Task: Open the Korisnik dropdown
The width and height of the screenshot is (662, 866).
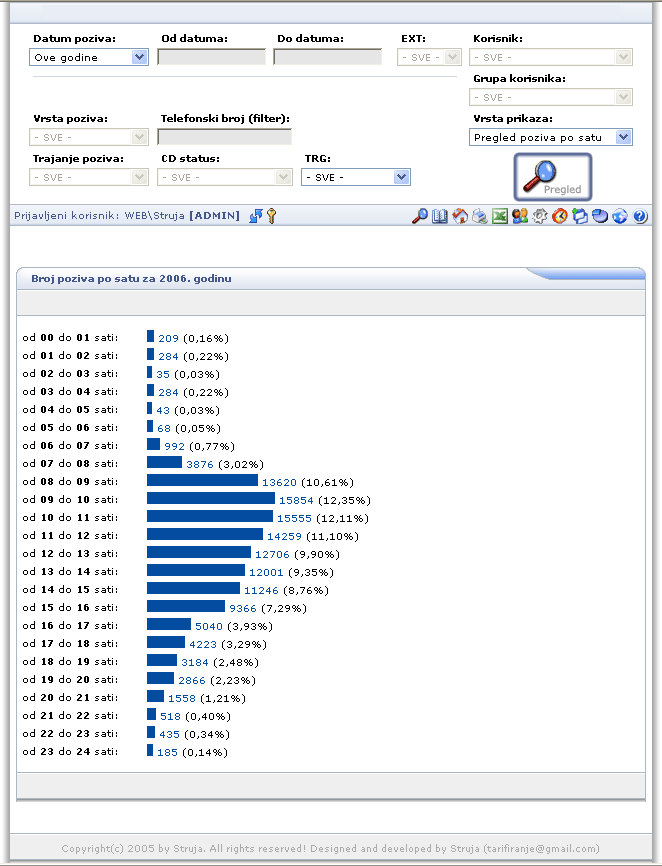Action: (x=550, y=57)
